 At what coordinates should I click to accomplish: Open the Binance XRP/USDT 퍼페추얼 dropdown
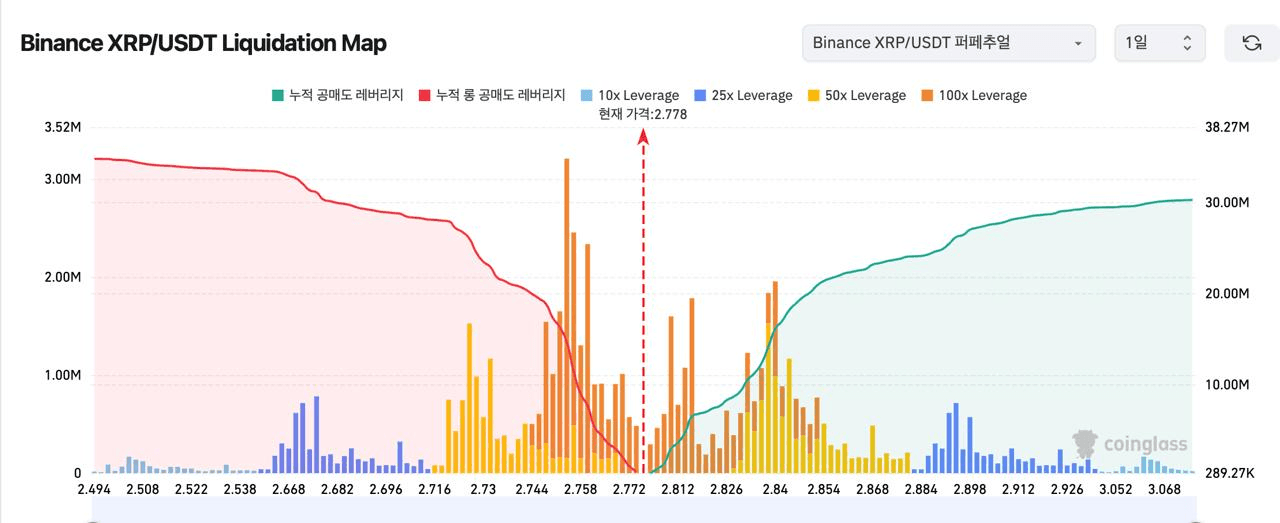click(x=948, y=43)
